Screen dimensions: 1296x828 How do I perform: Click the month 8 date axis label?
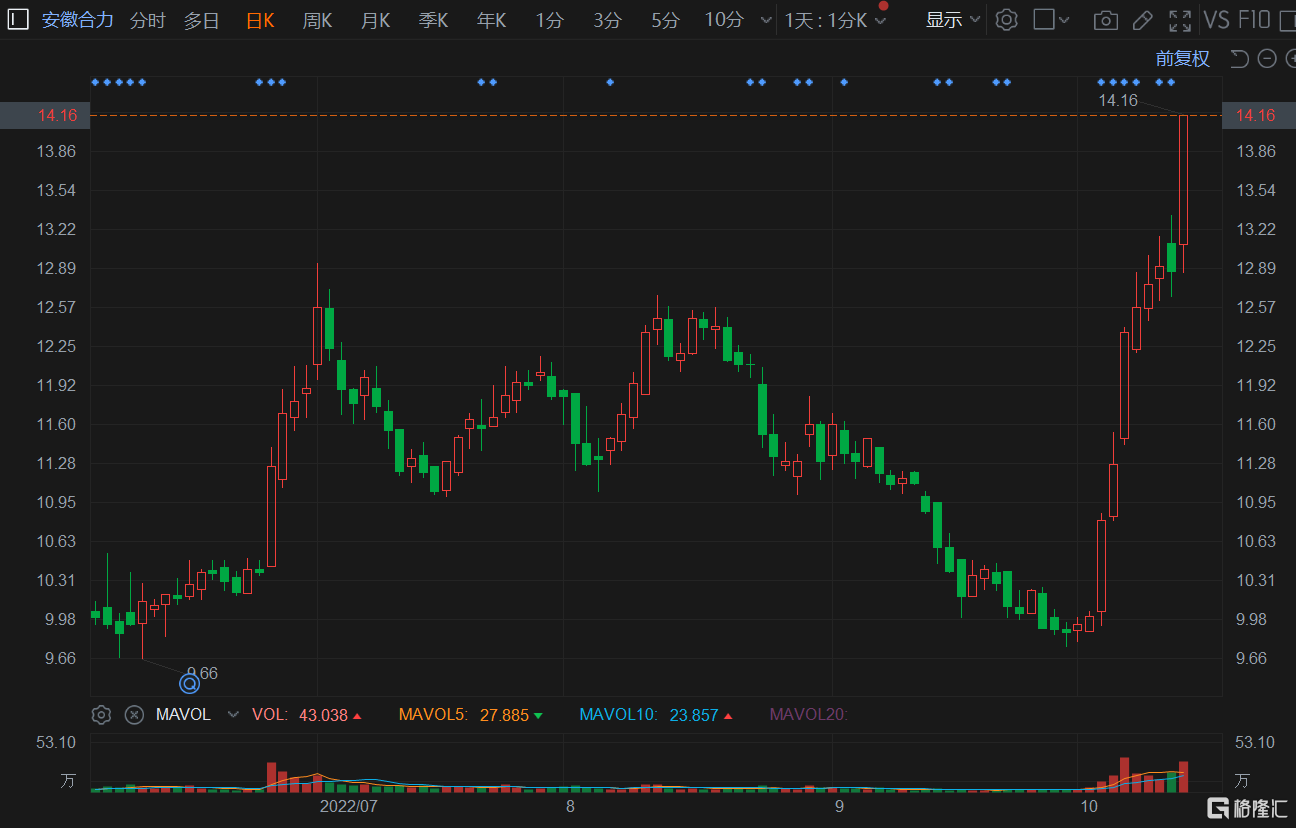(570, 806)
